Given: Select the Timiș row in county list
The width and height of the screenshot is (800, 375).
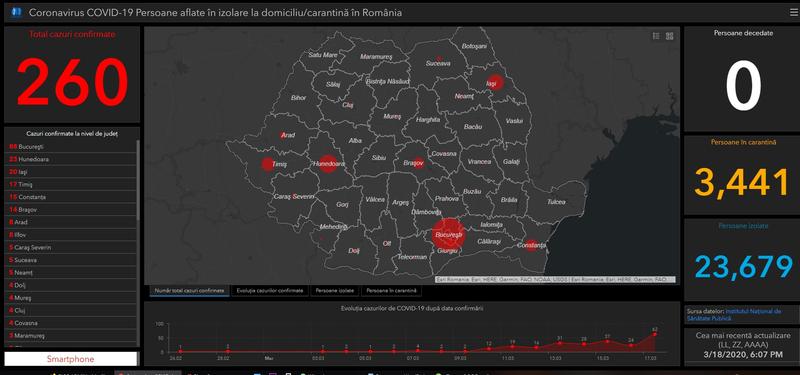Looking at the screenshot, I should (x=70, y=184).
